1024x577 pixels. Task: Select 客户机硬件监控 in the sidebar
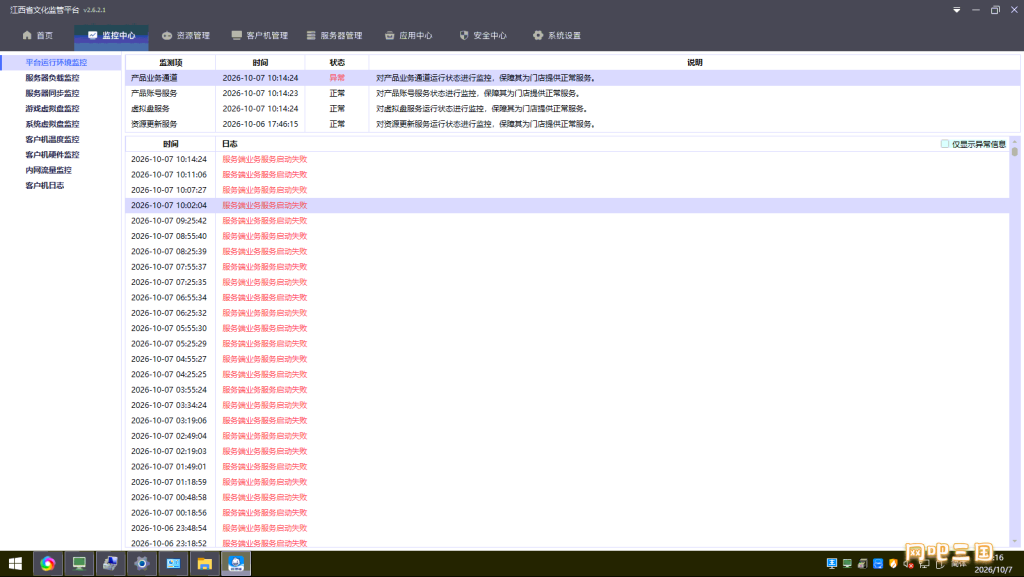pyautogui.click(x=52, y=155)
